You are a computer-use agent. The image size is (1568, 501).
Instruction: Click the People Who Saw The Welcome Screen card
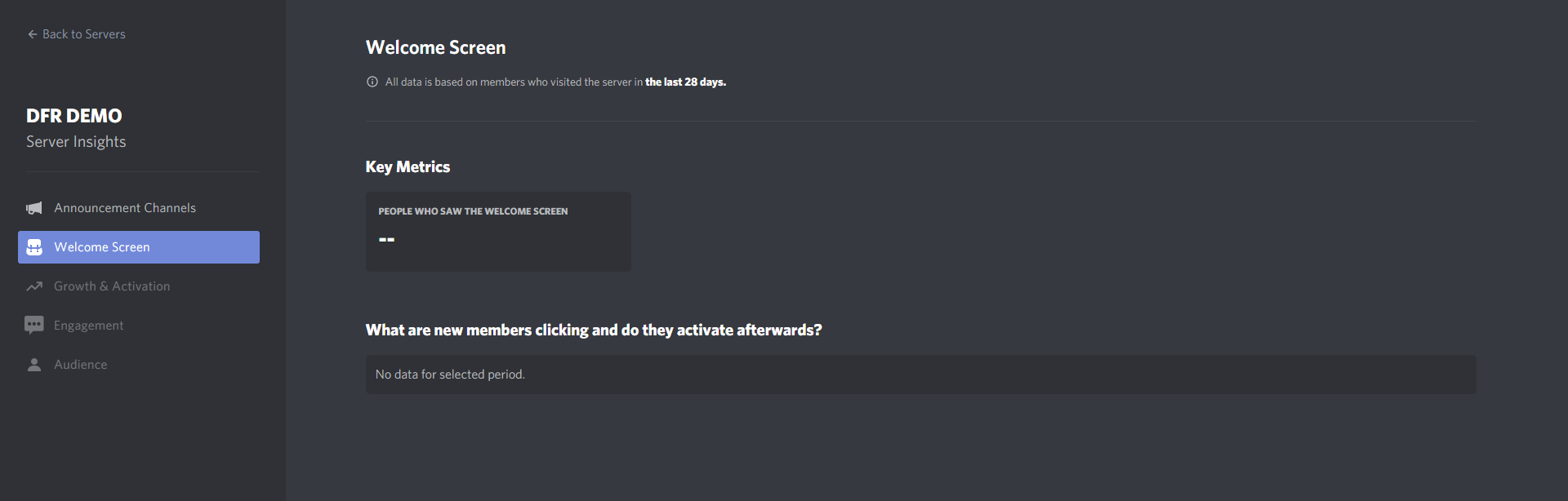[x=498, y=232]
